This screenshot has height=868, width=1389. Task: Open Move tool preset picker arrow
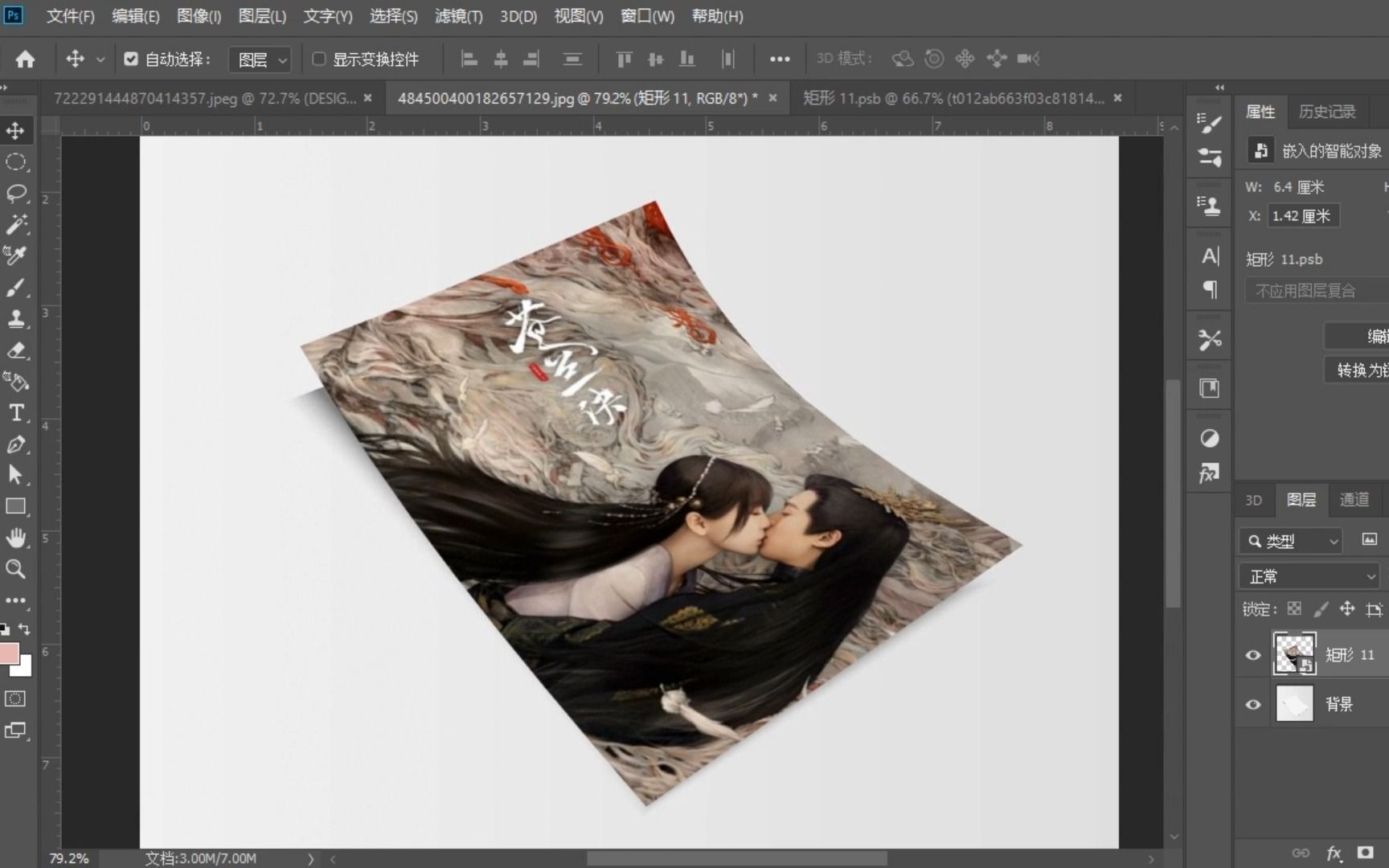pos(100,59)
